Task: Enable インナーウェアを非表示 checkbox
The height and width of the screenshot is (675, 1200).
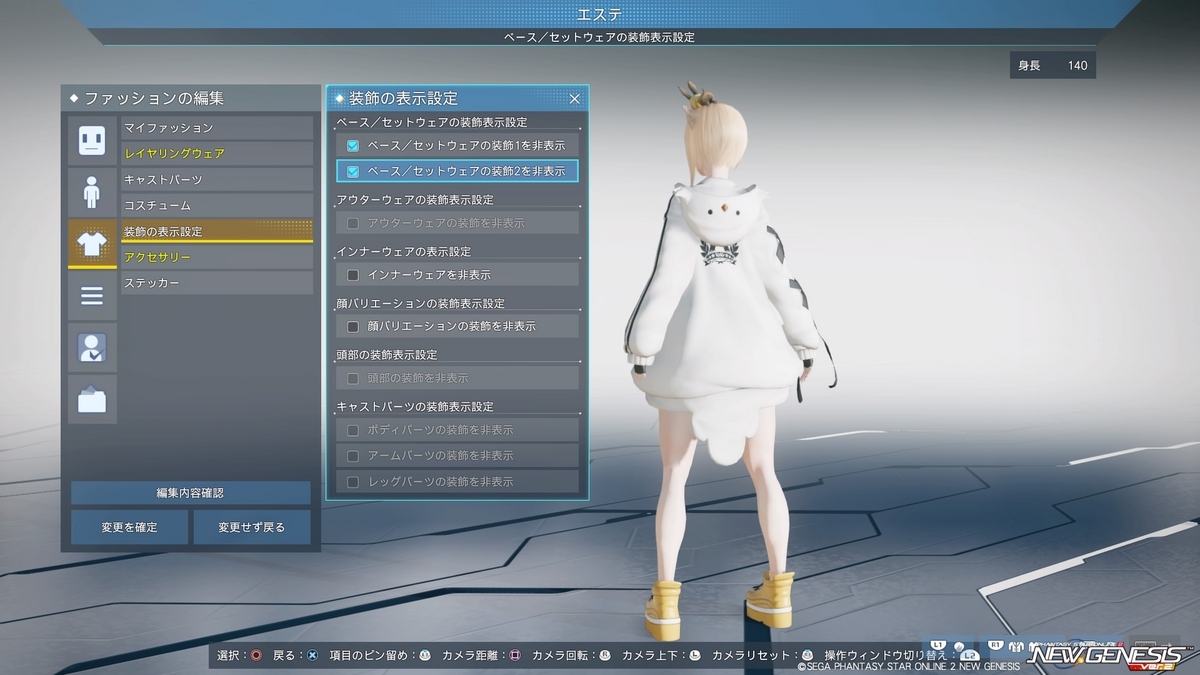Action: (x=353, y=275)
